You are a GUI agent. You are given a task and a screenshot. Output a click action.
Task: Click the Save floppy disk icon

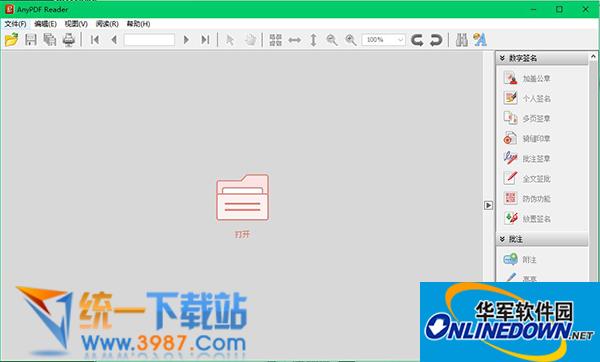[x=31, y=39]
